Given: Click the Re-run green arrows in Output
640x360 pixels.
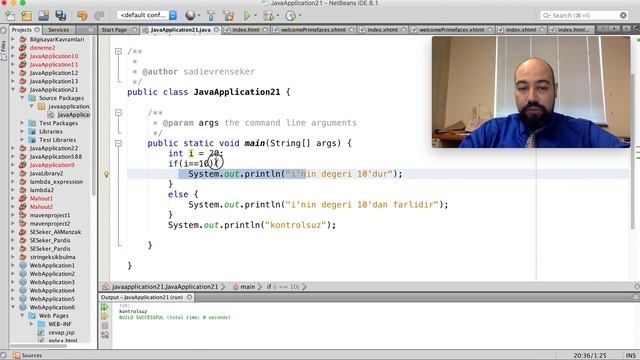Looking at the screenshot, I should pos(105,307).
